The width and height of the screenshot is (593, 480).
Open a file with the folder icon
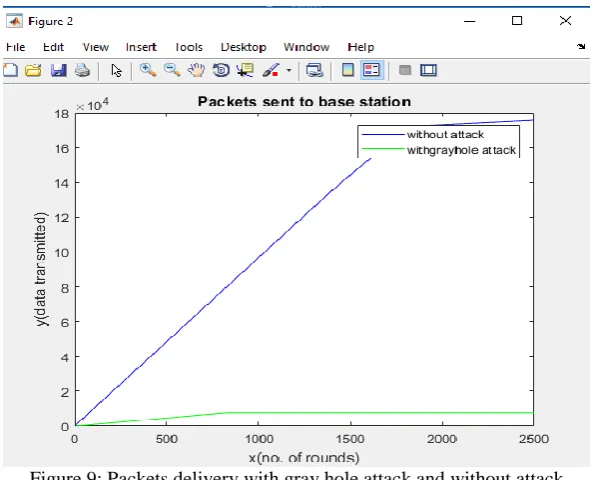click(33, 70)
